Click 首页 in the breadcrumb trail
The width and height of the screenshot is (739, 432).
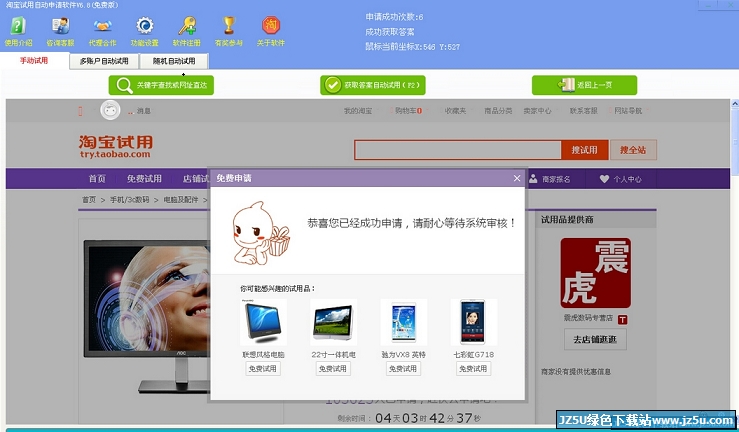point(89,200)
